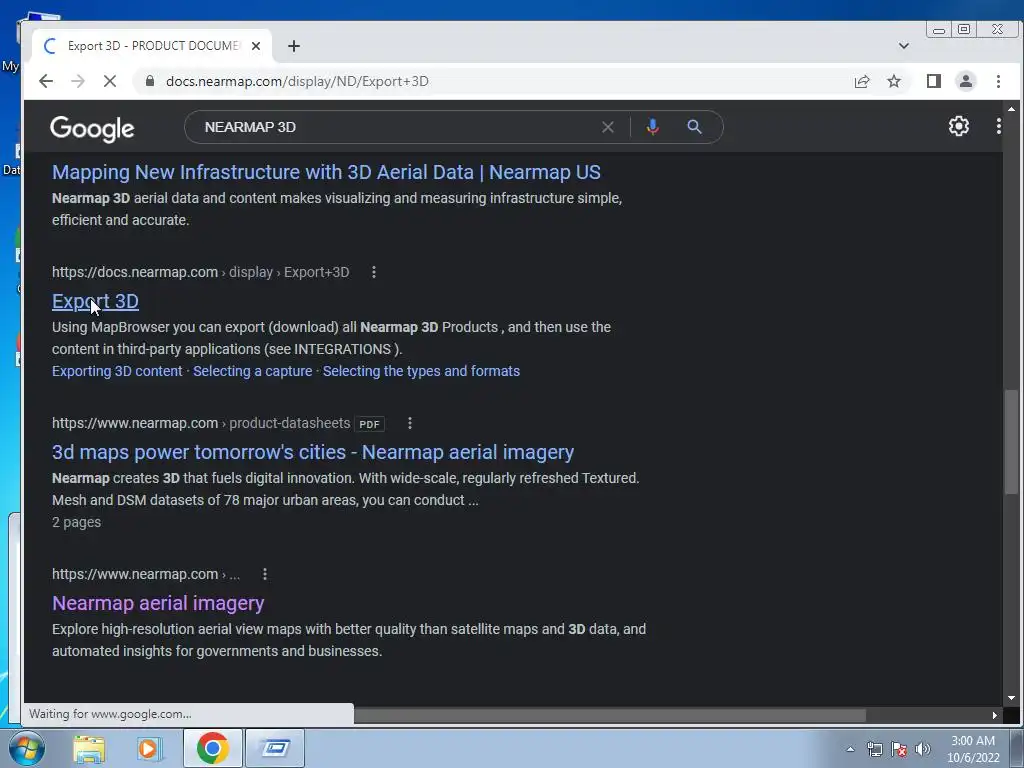Start voice search with microphone
This screenshot has height=768, width=1024.
[652, 127]
